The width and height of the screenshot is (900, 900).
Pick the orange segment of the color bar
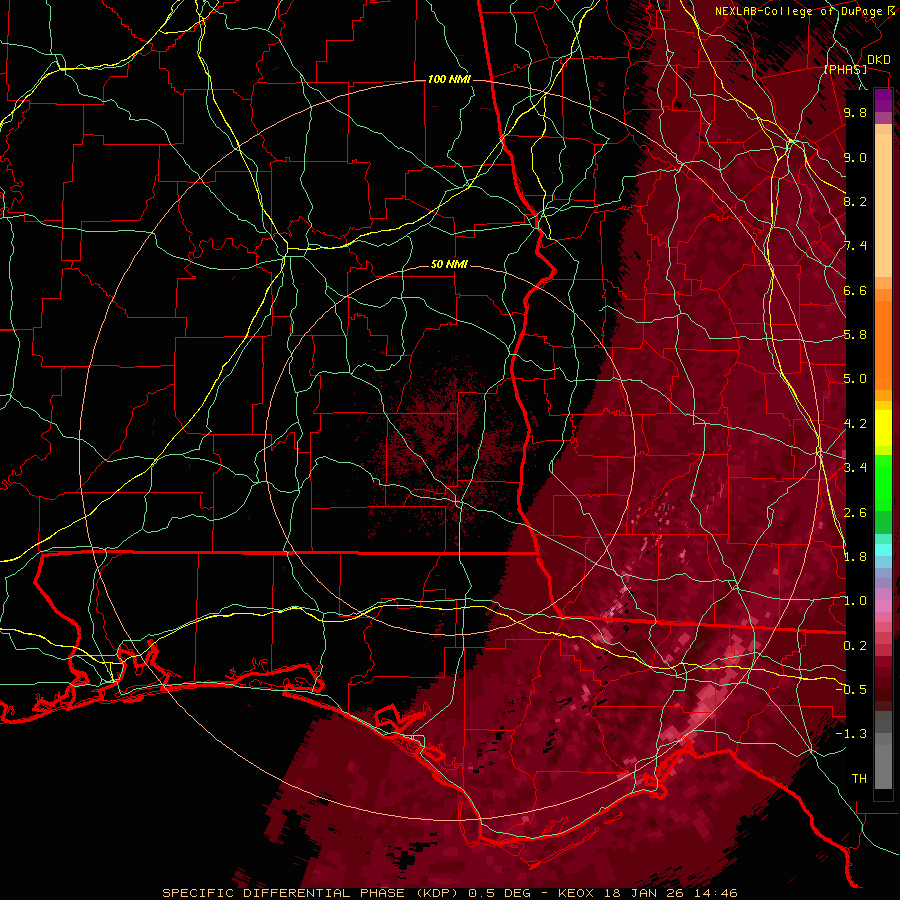tap(883, 344)
